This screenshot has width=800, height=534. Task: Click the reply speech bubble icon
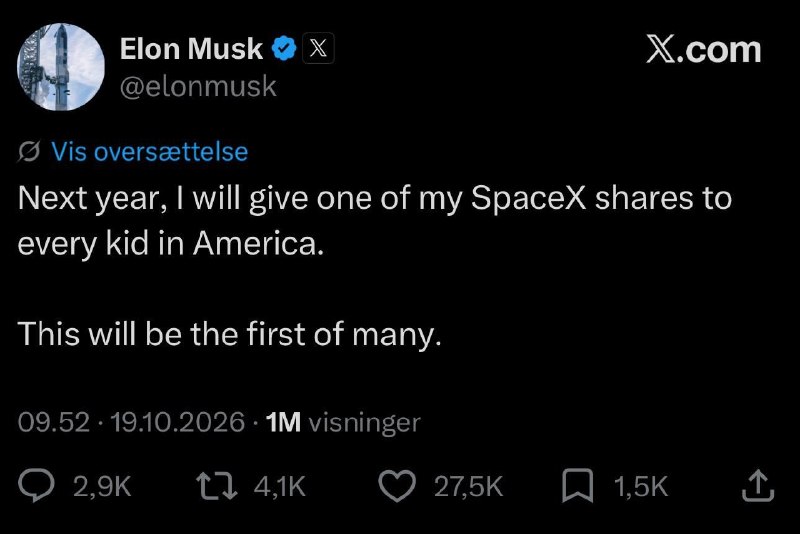36,486
